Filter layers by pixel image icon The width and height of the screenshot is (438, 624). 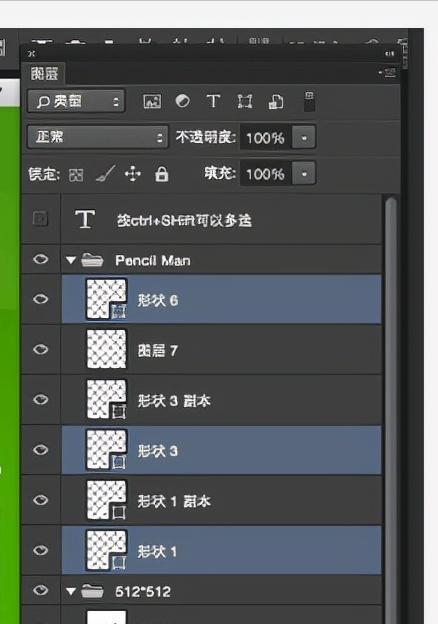(x=152, y=101)
